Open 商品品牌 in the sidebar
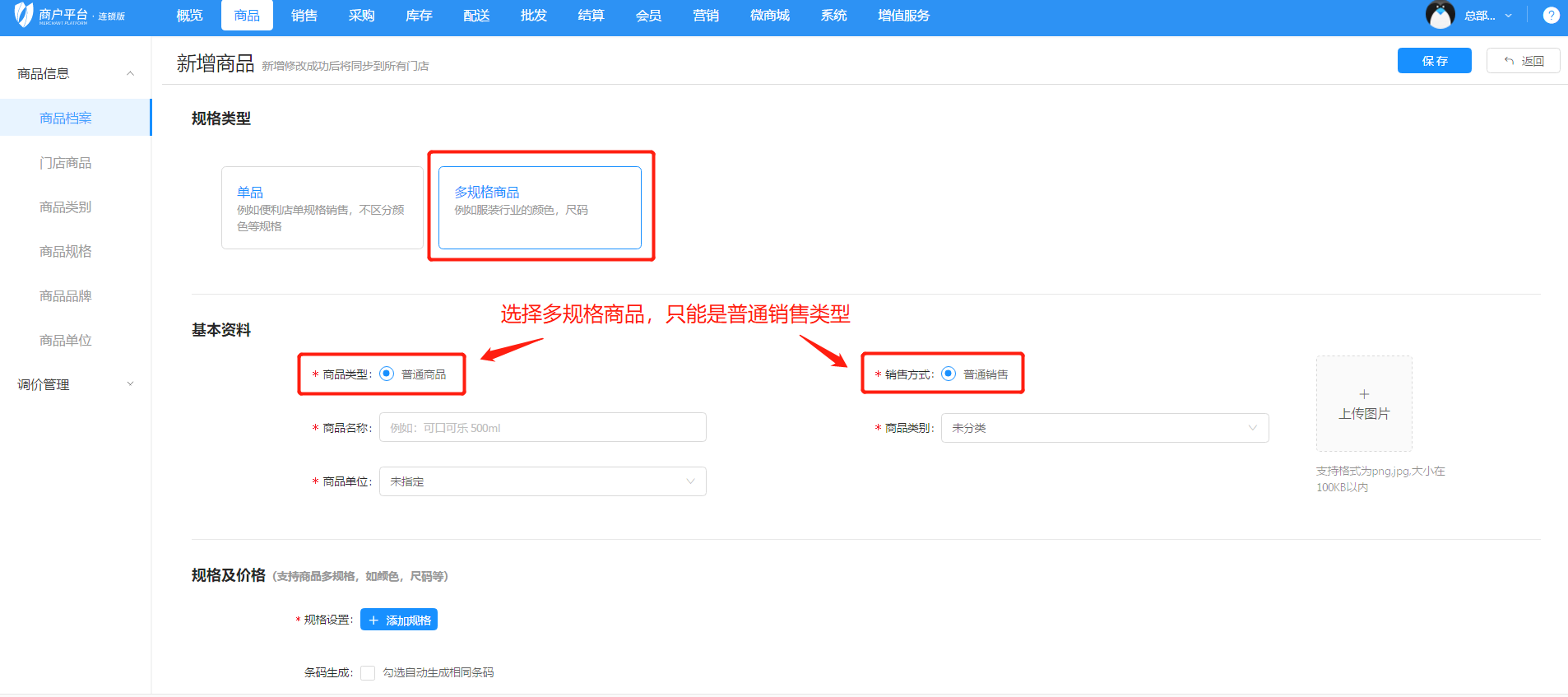 click(x=66, y=296)
